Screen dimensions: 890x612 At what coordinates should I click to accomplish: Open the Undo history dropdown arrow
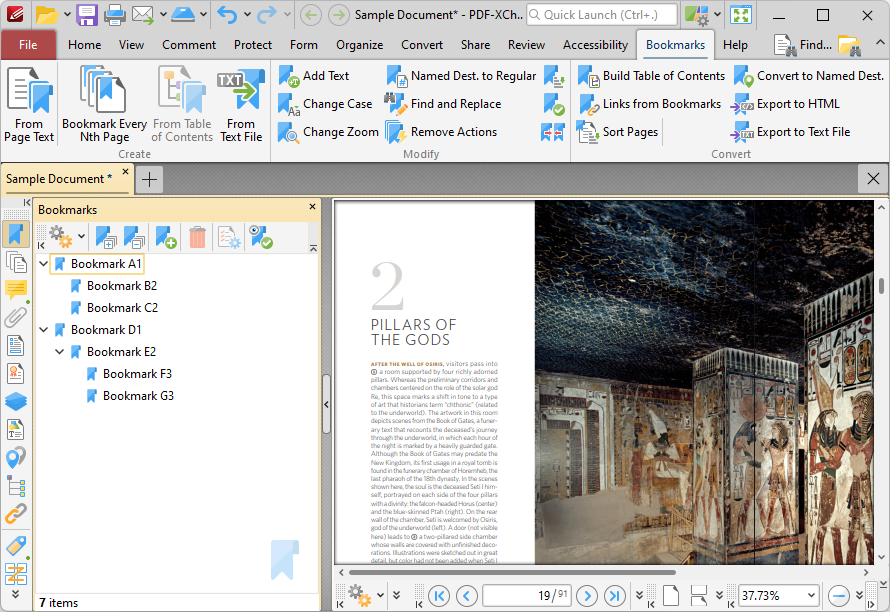(247, 15)
